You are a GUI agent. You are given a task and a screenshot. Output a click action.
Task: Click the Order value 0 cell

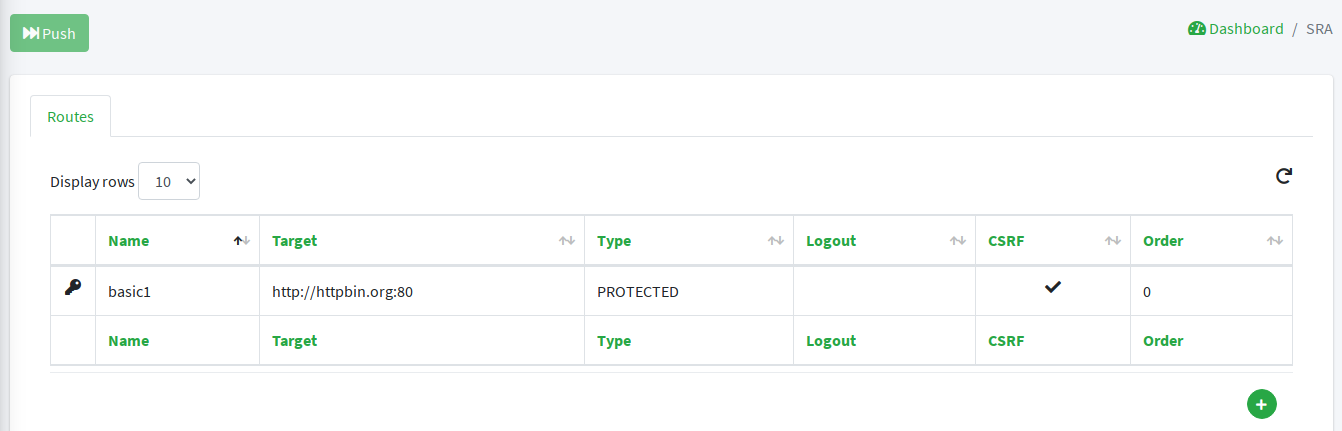pos(1147,292)
